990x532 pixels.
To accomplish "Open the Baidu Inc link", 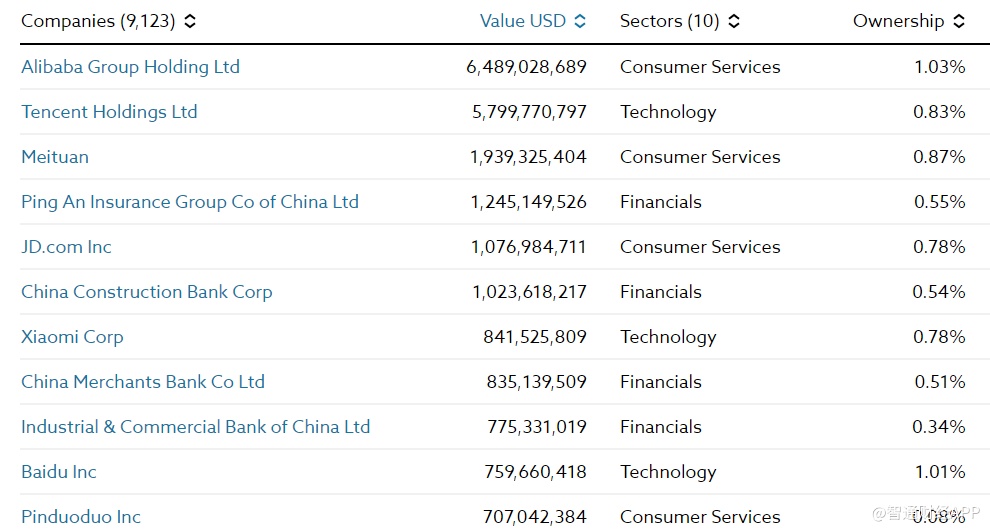I will tap(59, 472).
